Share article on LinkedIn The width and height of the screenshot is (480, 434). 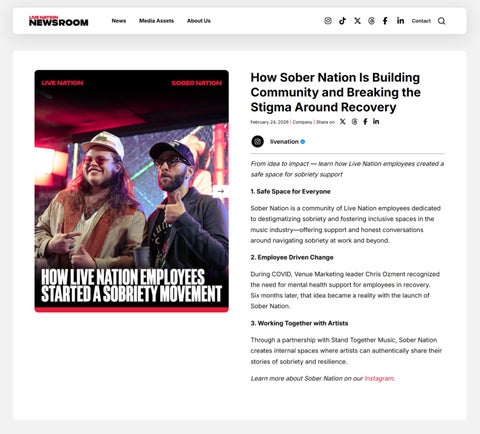tap(376, 121)
